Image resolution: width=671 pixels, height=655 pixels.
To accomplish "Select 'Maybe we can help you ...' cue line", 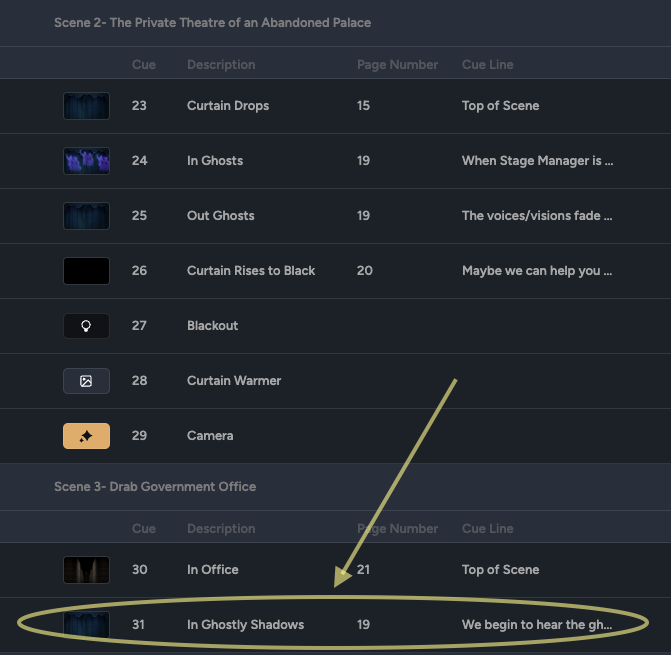I will click(x=537, y=271).
